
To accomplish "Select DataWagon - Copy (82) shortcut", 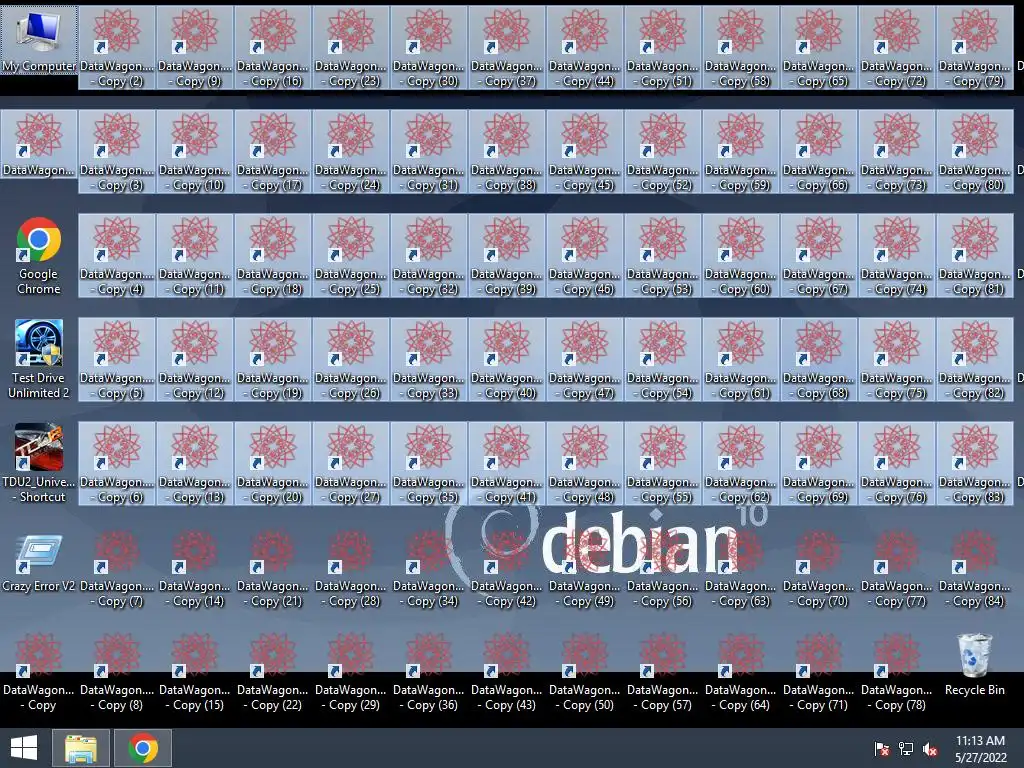I will [x=975, y=360].
